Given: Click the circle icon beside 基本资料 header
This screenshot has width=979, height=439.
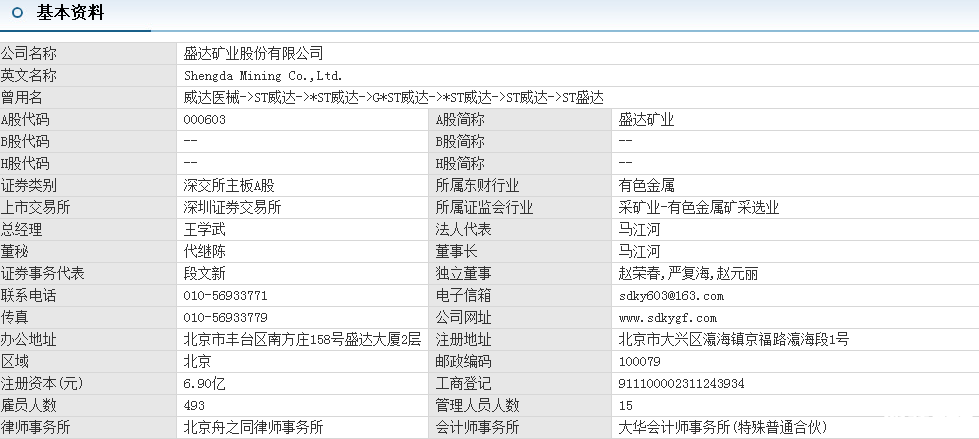Looking at the screenshot, I should [17, 12].
